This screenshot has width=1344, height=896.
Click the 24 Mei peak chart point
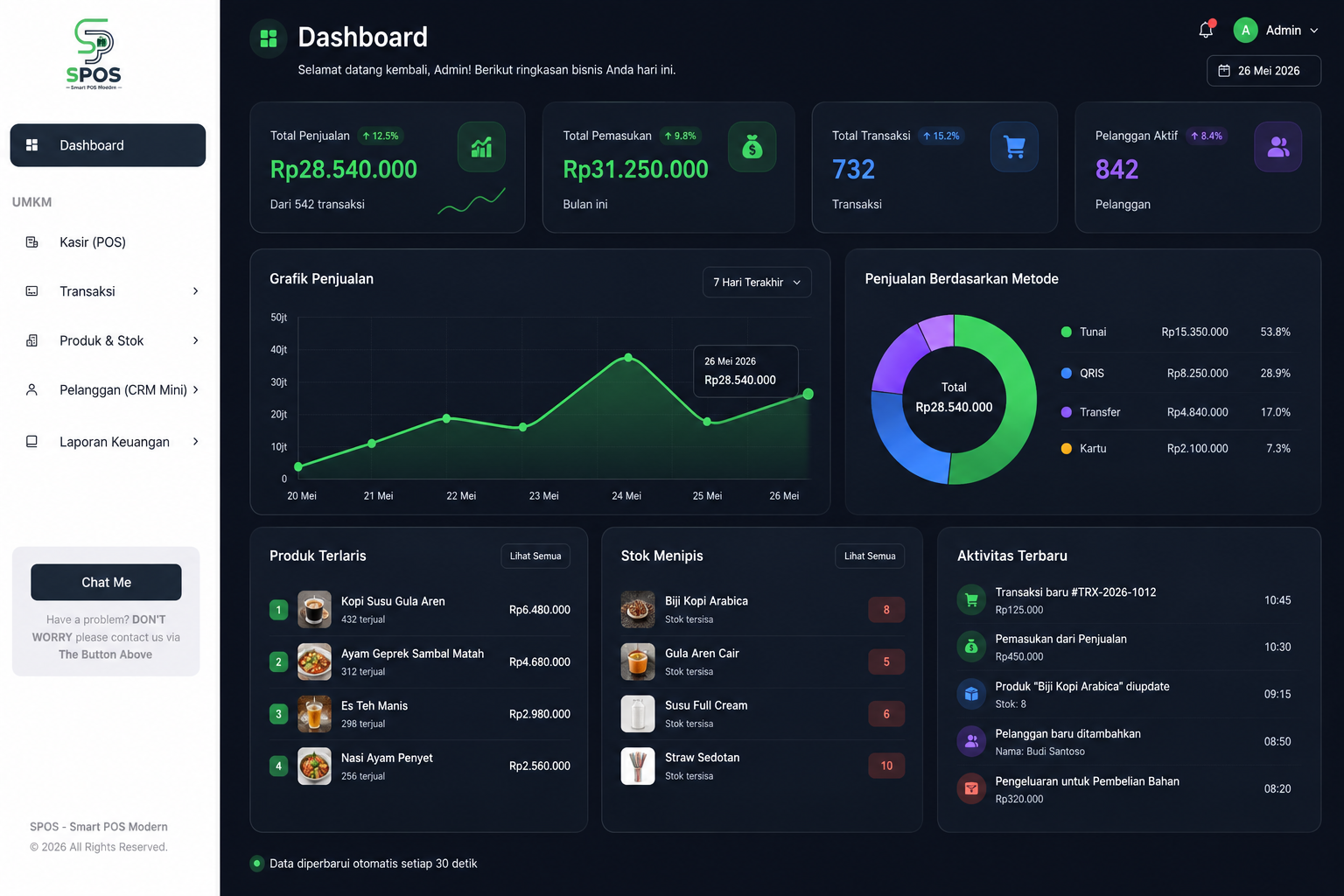pos(628,357)
